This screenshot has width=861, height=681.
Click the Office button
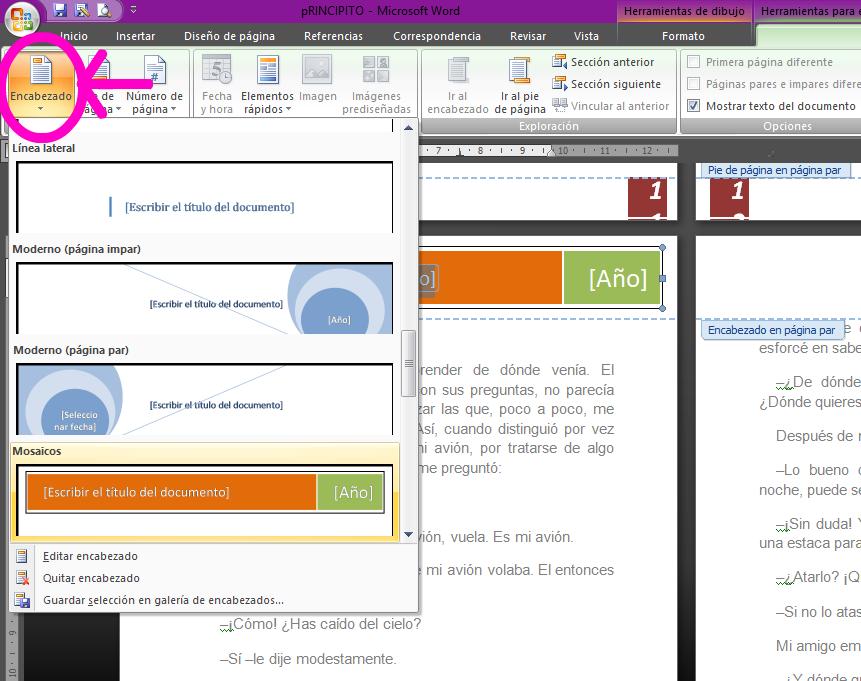coord(22,17)
